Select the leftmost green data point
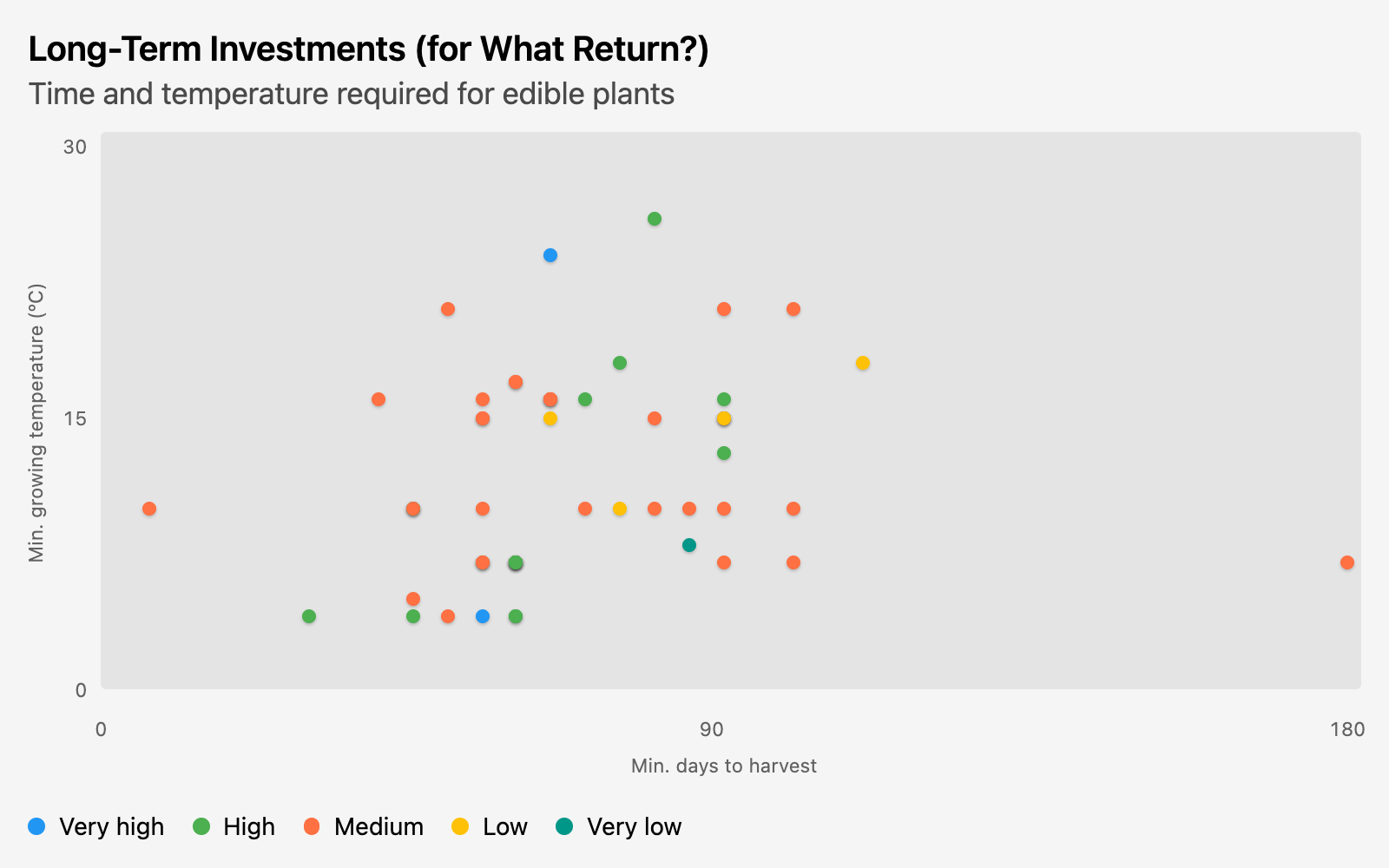The image size is (1389, 868). tap(309, 616)
